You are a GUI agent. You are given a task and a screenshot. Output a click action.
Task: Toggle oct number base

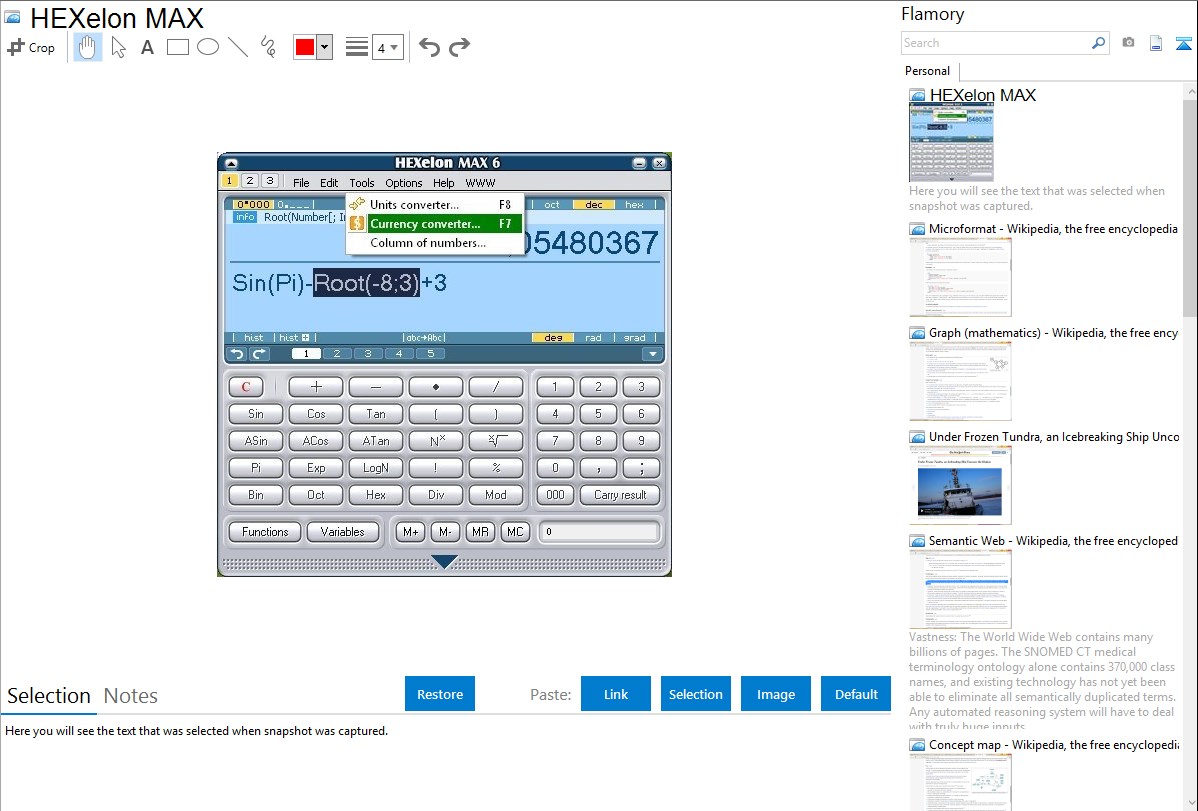(552, 204)
